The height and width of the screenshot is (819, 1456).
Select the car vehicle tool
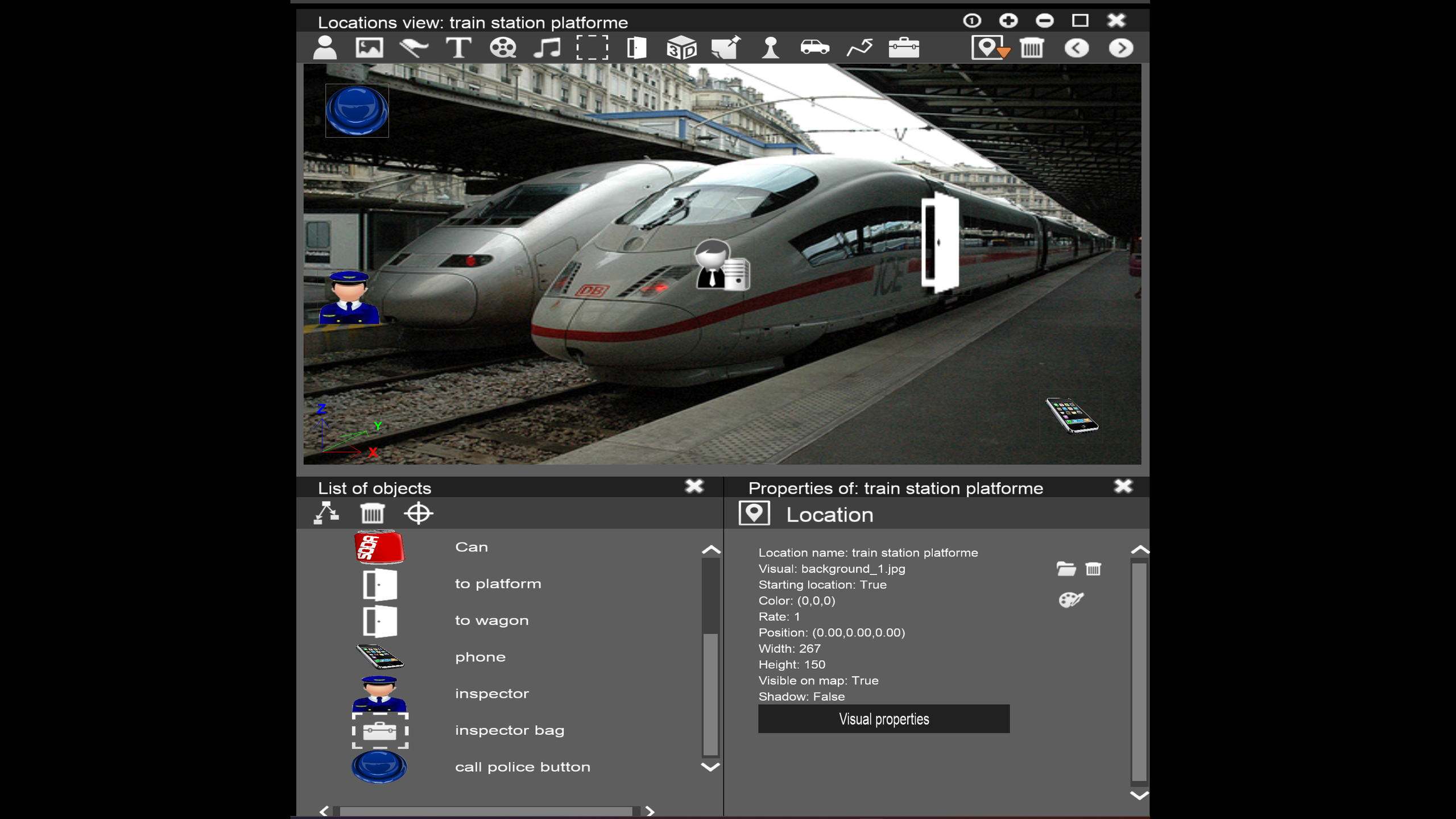click(814, 47)
